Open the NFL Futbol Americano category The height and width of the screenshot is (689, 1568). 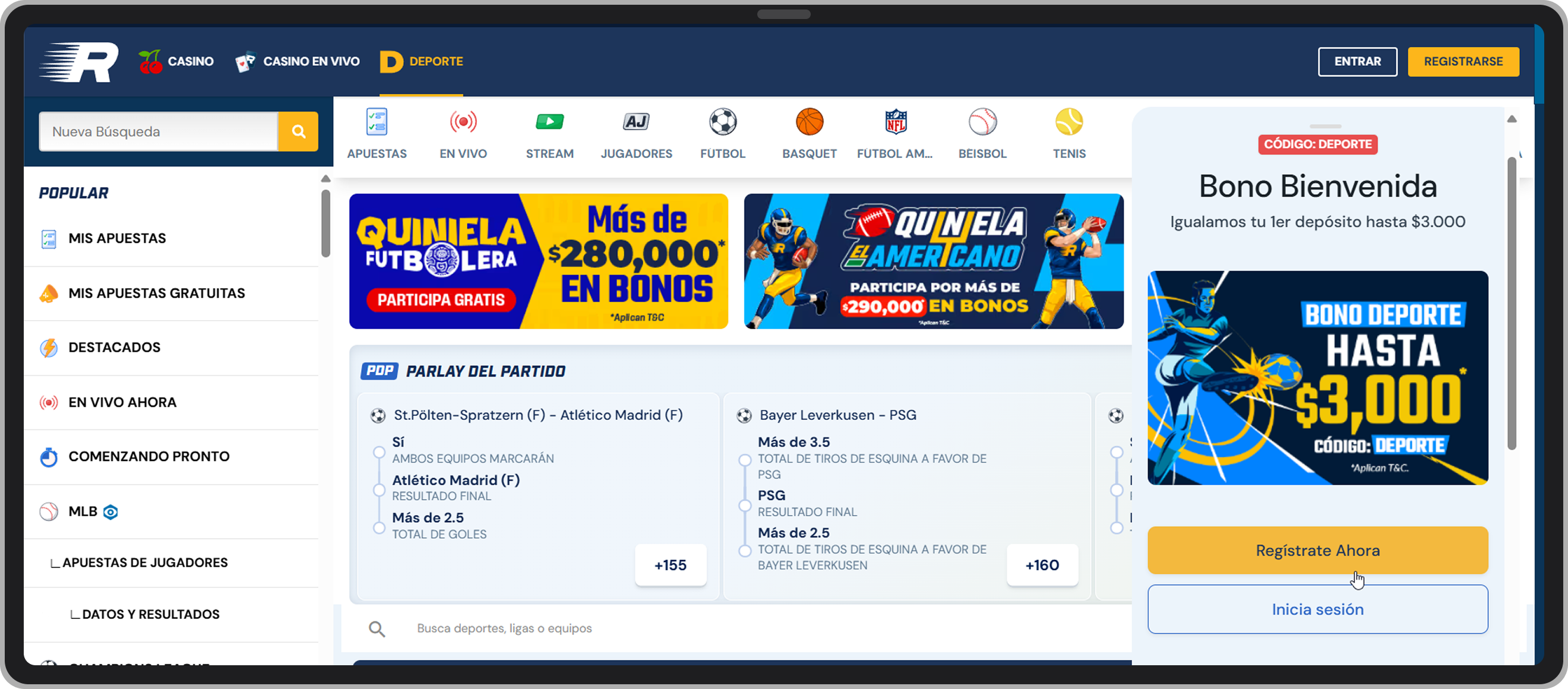click(x=896, y=122)
